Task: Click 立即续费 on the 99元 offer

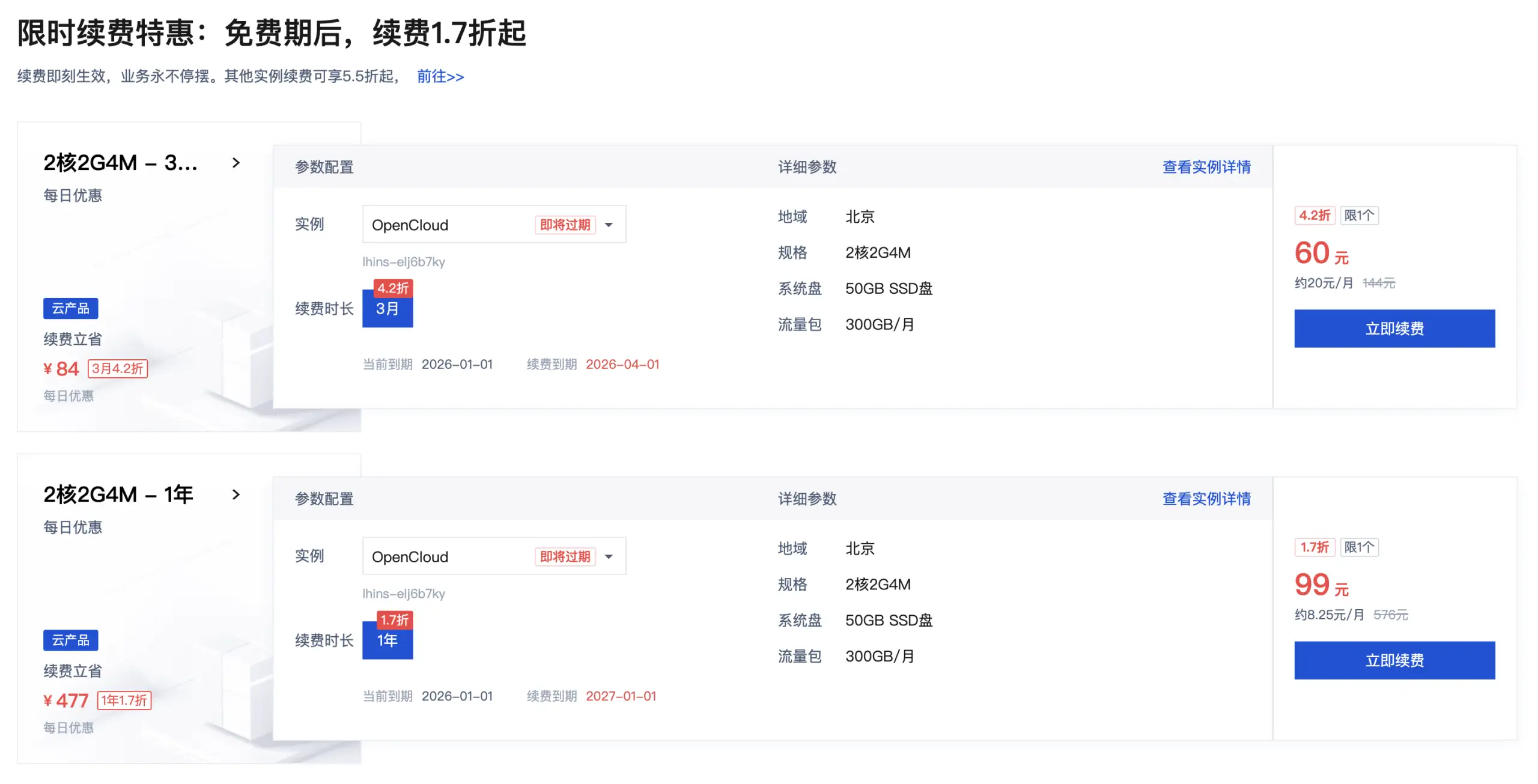Action: 1394,660
